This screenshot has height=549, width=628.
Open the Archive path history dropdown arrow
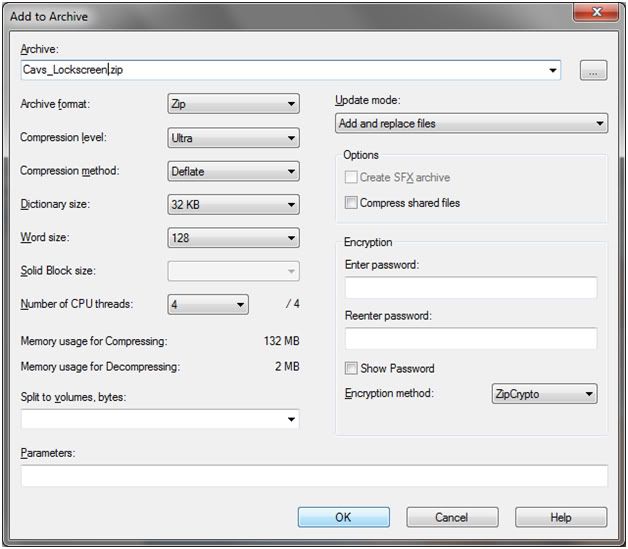[x=552, y=71]
